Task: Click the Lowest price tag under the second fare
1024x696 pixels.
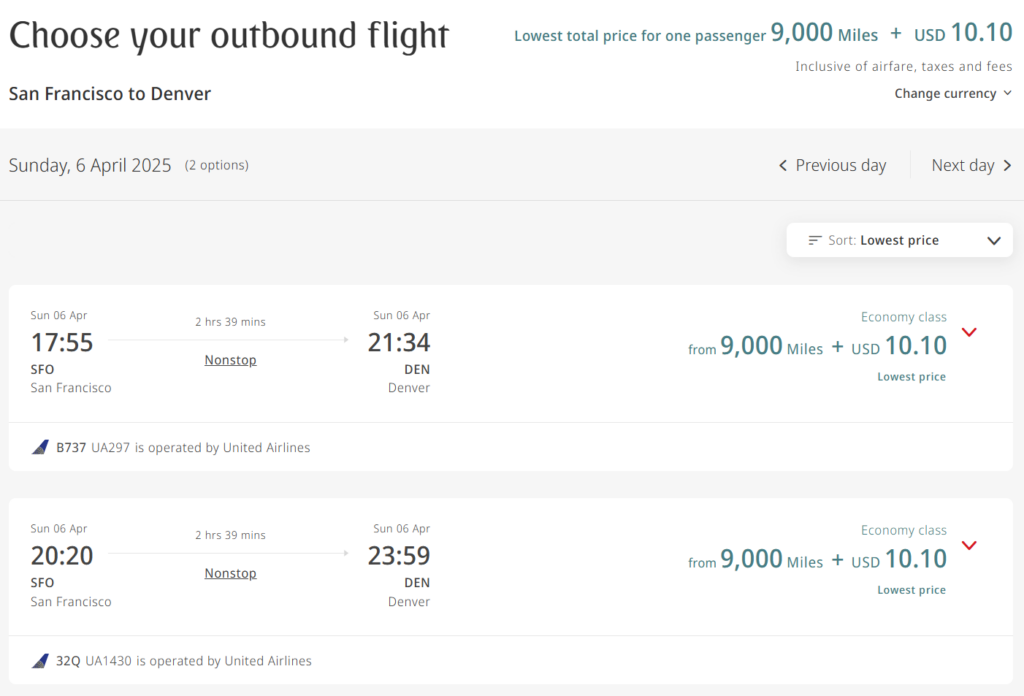Action: pos(911,589)
